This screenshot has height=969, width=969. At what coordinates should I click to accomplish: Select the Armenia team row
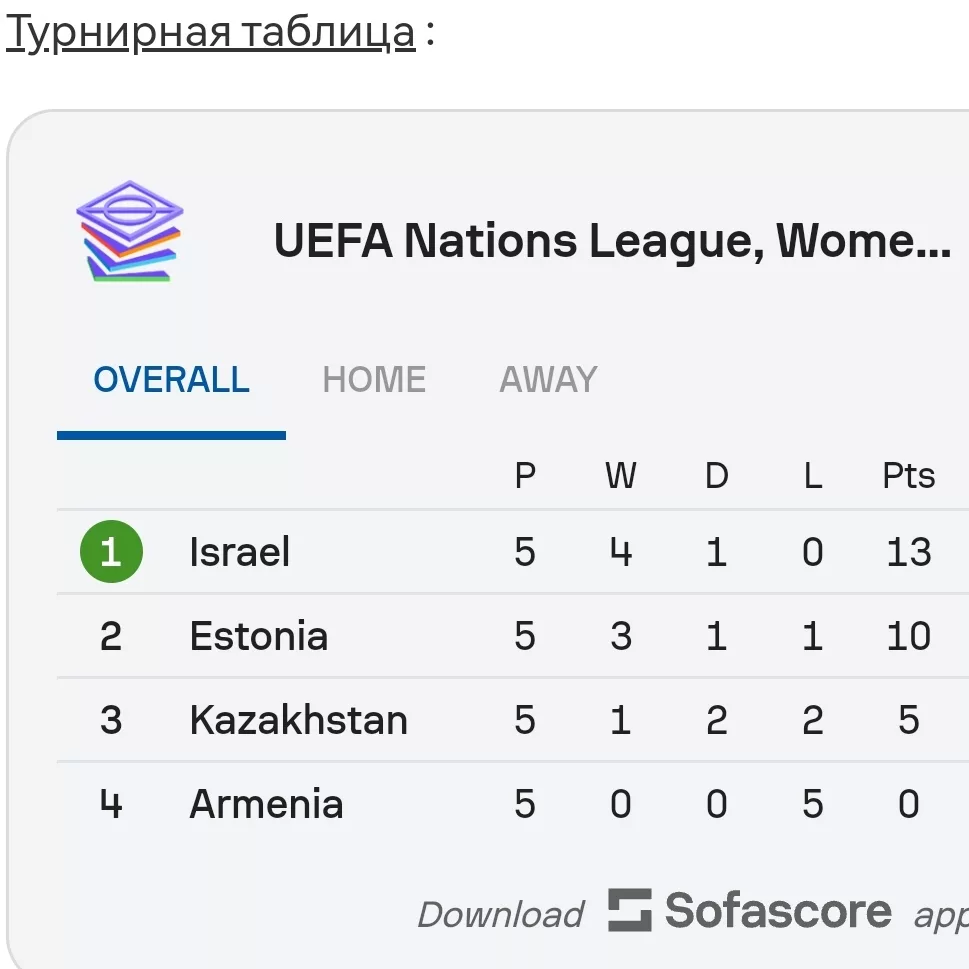click(x=513, y=804)
